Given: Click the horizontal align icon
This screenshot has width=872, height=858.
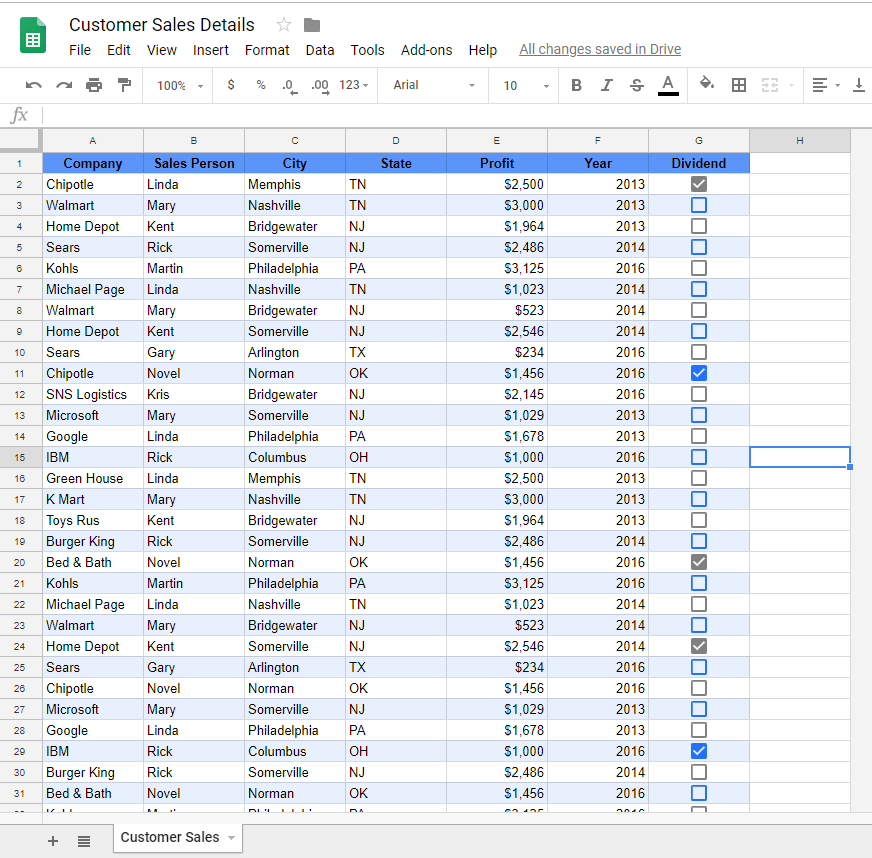Looking at the screenshot, I should coord(819,85).
